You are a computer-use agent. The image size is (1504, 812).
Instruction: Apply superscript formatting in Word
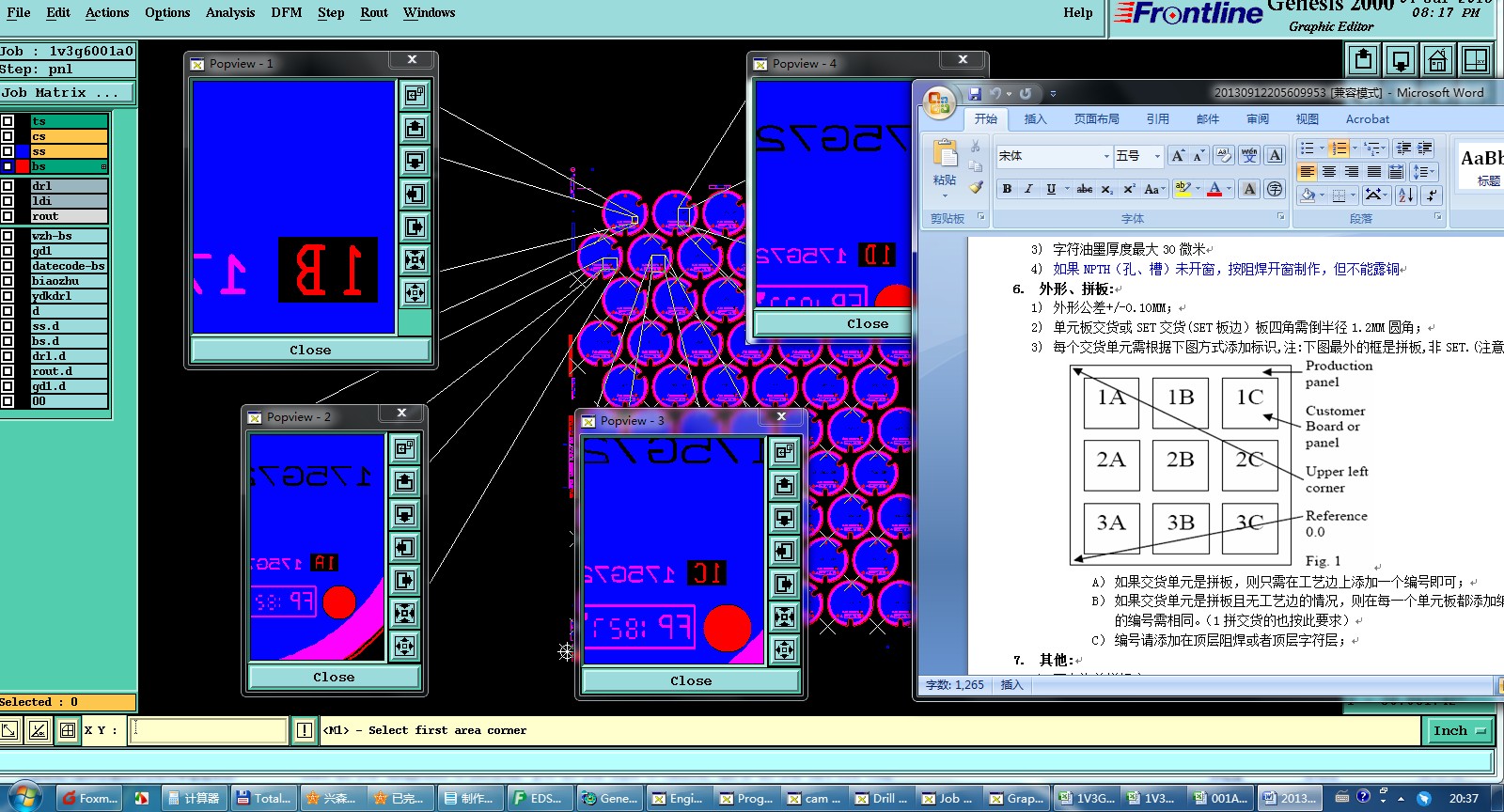1129,189
